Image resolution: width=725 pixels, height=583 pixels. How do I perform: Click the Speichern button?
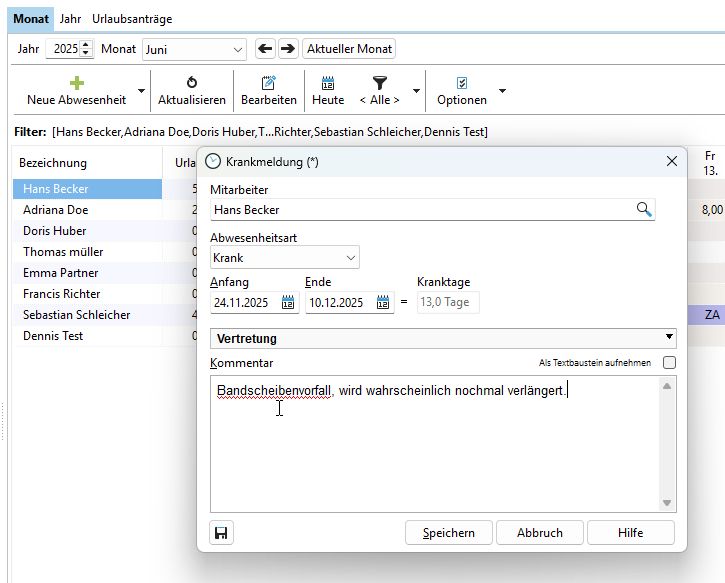tap(448, 533)
